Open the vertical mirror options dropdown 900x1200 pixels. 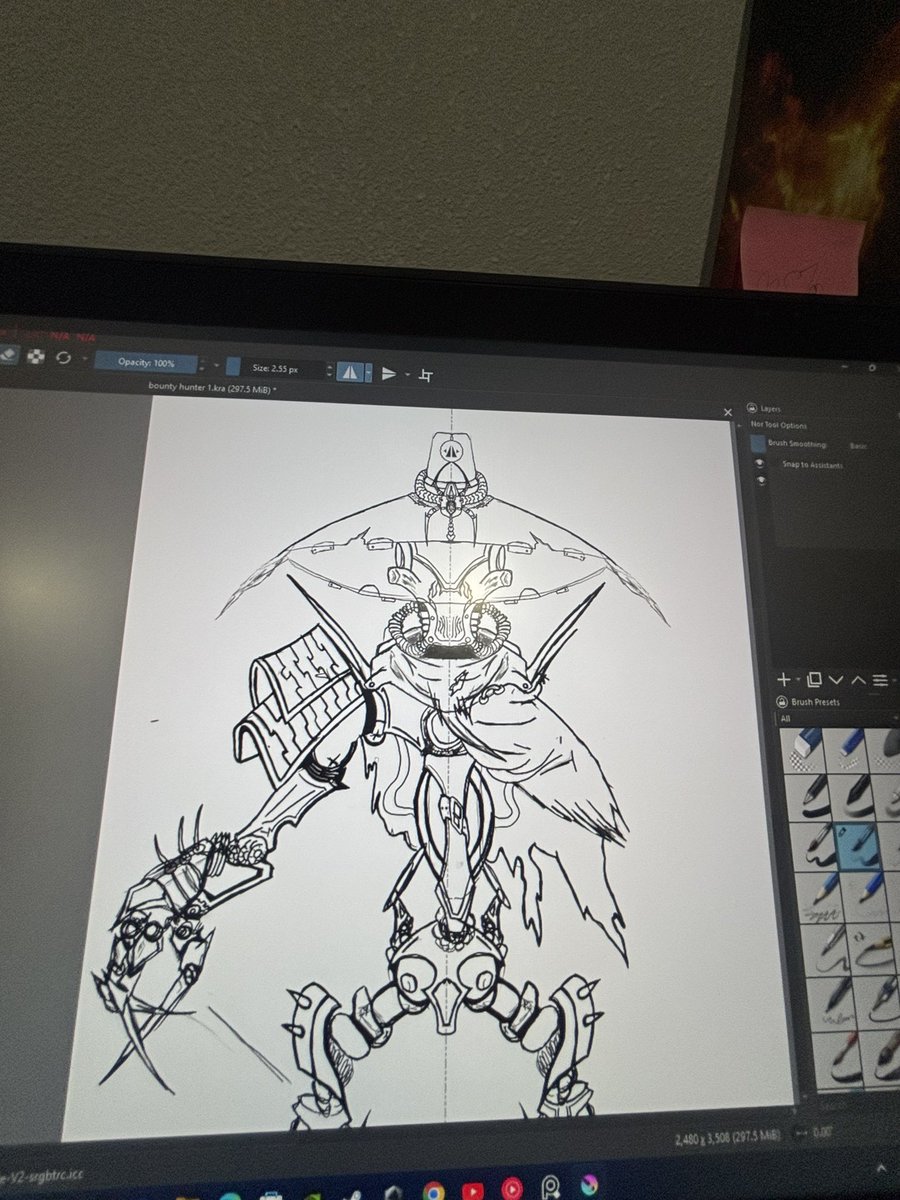[408, 375]
